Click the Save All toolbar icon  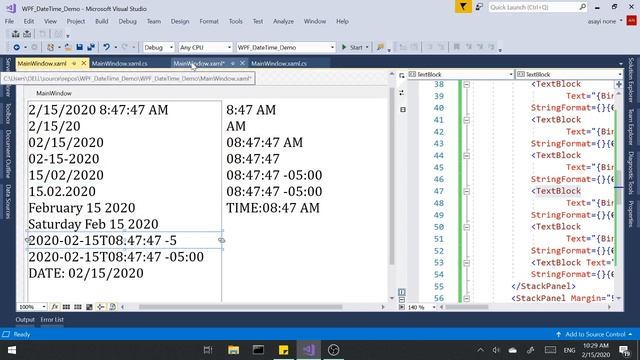click(x=91, y=47)
